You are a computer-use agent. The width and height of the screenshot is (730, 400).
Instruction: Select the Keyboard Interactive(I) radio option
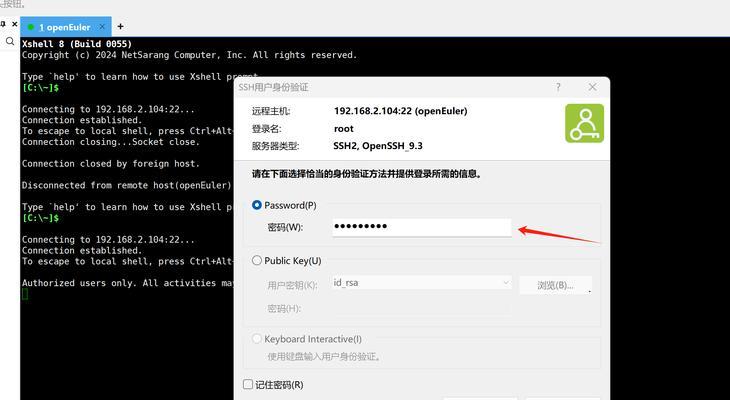pyautogui.click(x=257, y=339)
